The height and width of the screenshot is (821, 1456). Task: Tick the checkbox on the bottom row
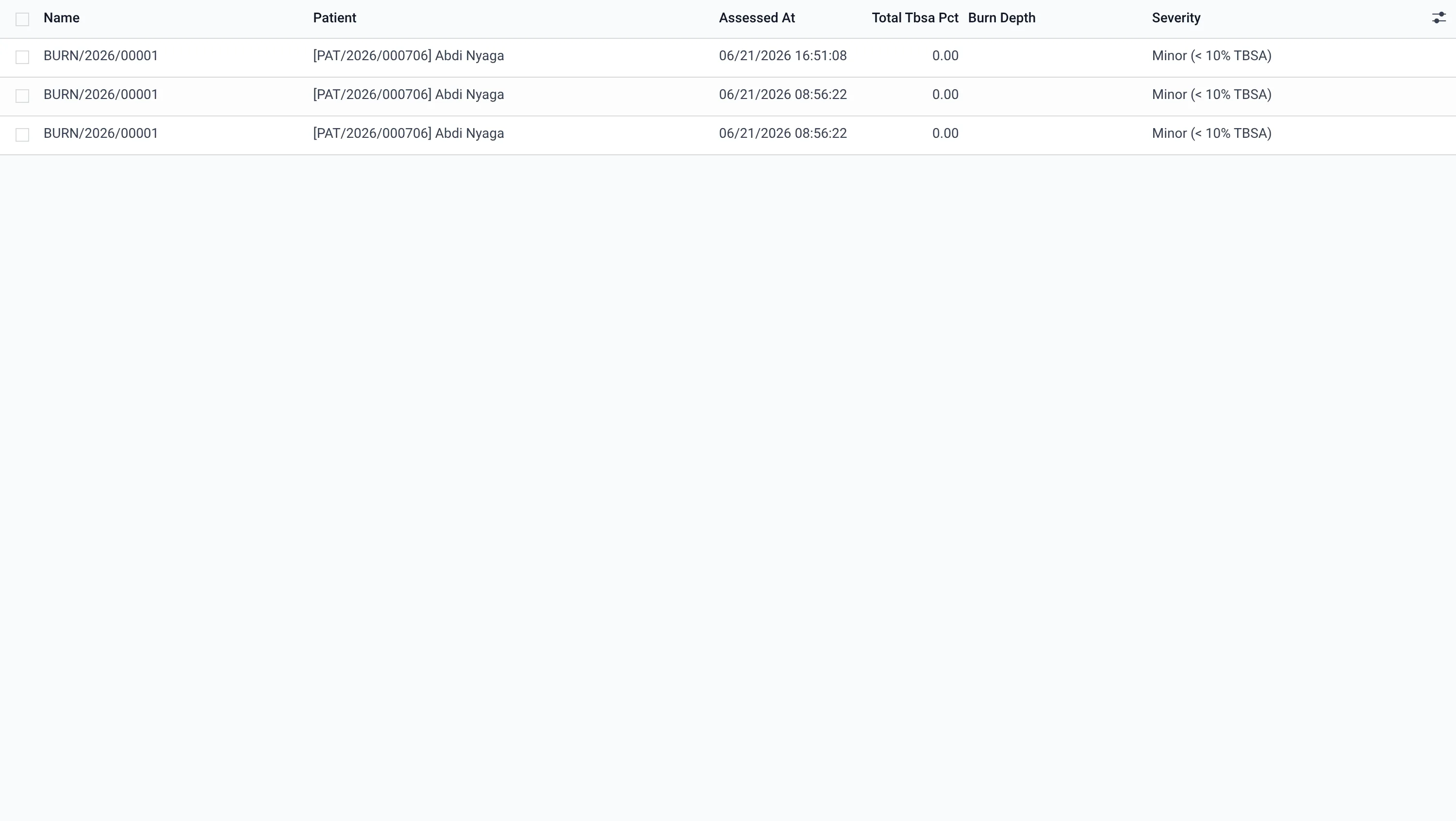22,134
